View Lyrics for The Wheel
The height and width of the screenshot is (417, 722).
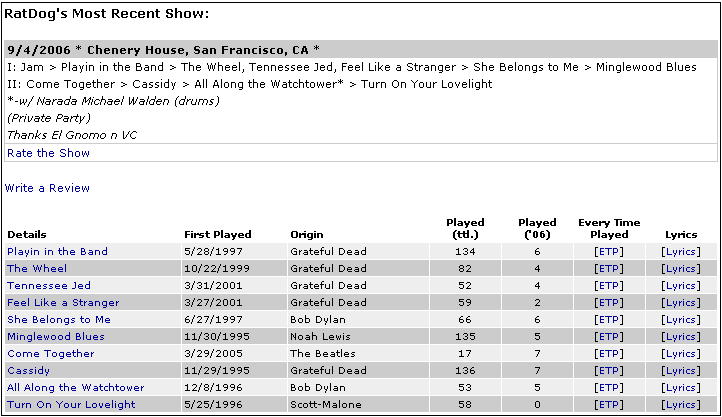[681, 269]
